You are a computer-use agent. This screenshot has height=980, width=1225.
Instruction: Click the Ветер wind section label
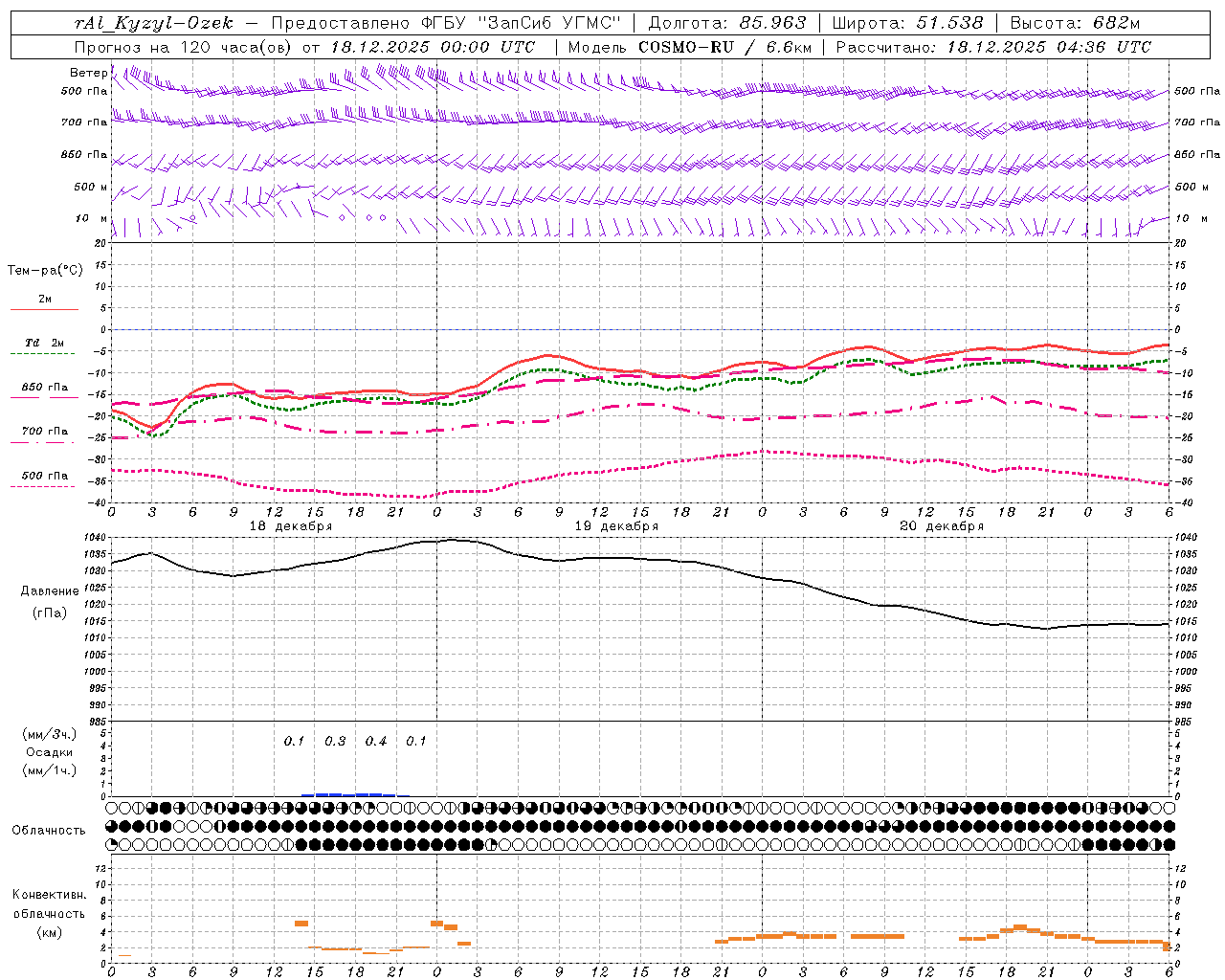[x=88, y=73]
